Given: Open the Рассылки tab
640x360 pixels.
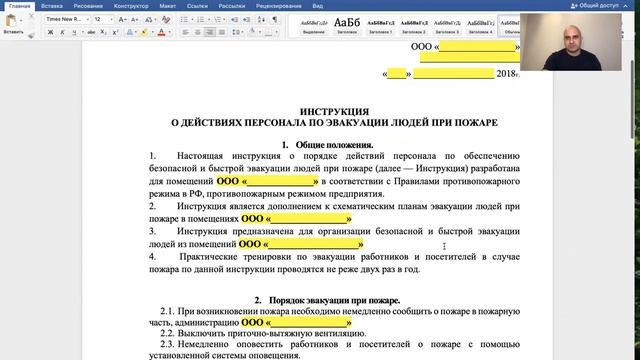Looking at the screenshot, I should click(232, 6).
